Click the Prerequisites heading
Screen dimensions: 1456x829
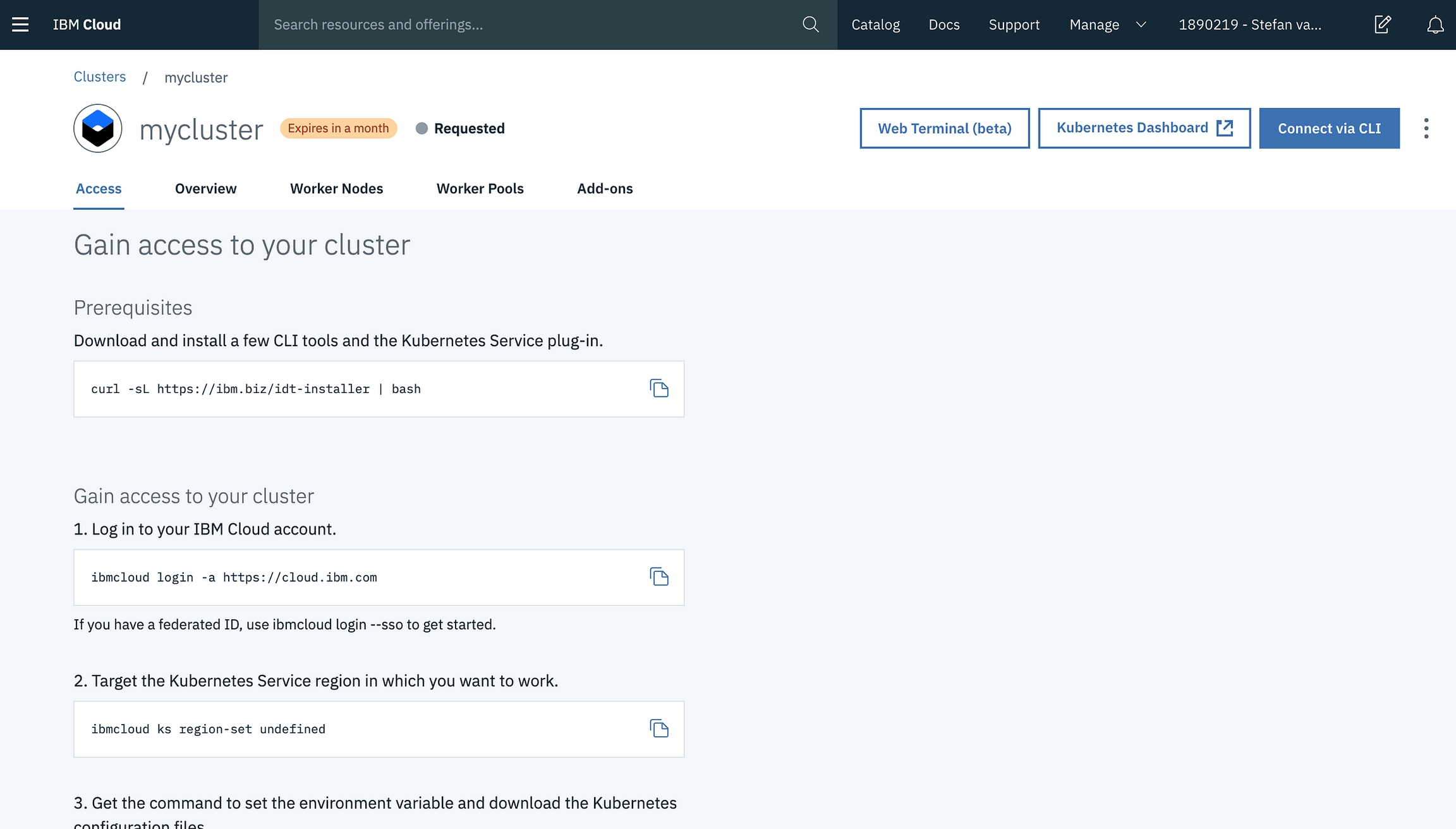coord(133,308)
